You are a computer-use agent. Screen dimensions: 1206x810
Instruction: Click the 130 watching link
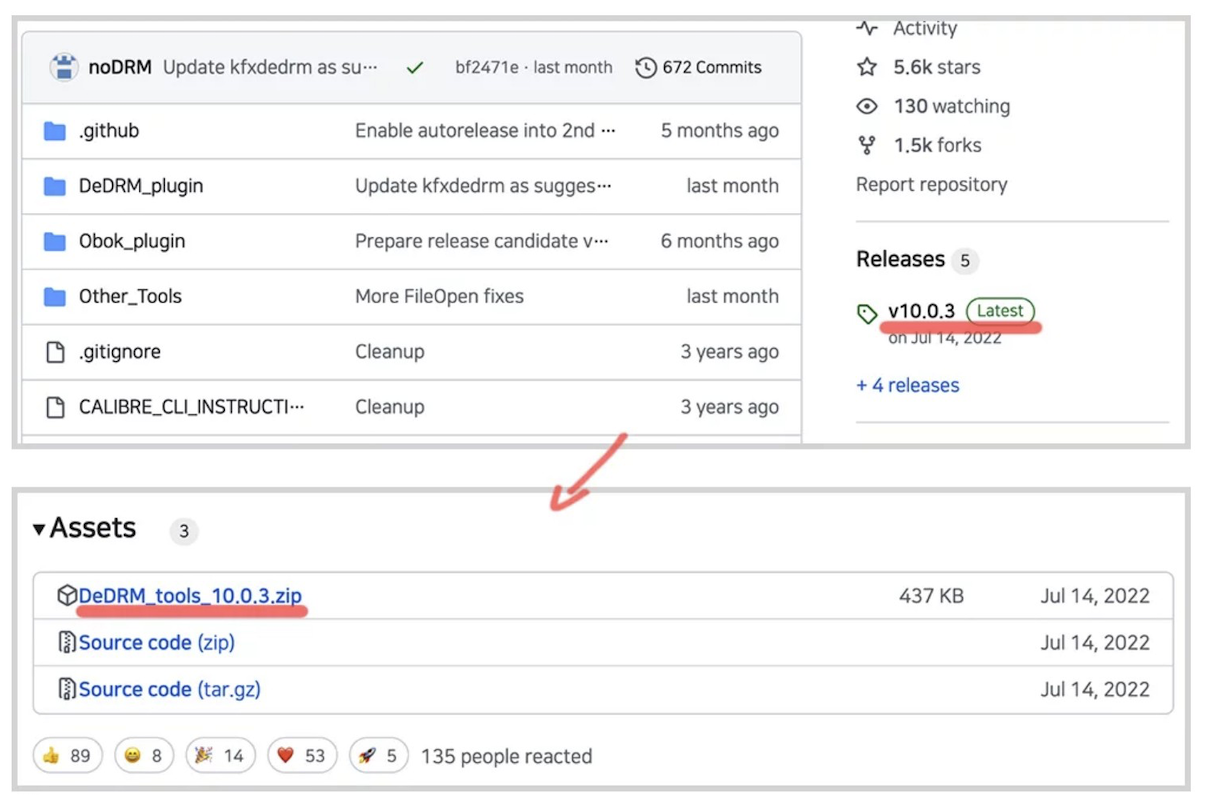952,106
